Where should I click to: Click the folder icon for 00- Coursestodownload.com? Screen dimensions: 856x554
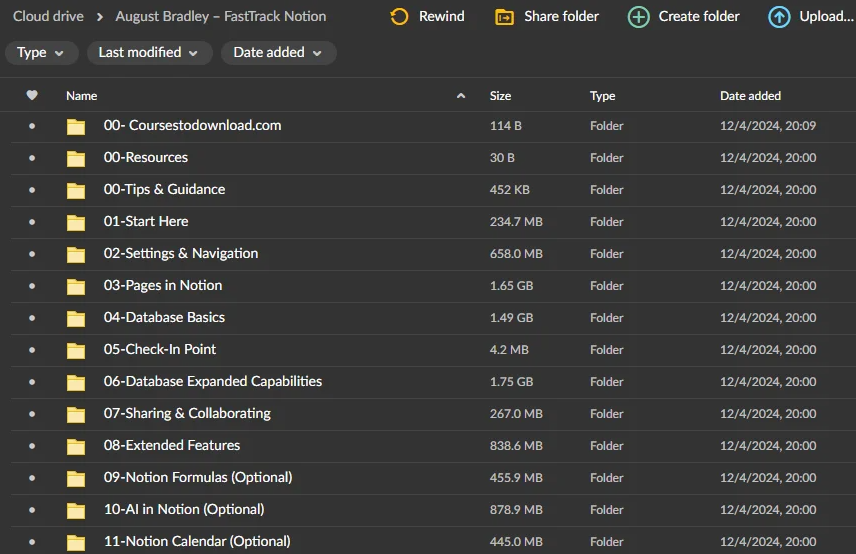(76, 126)
